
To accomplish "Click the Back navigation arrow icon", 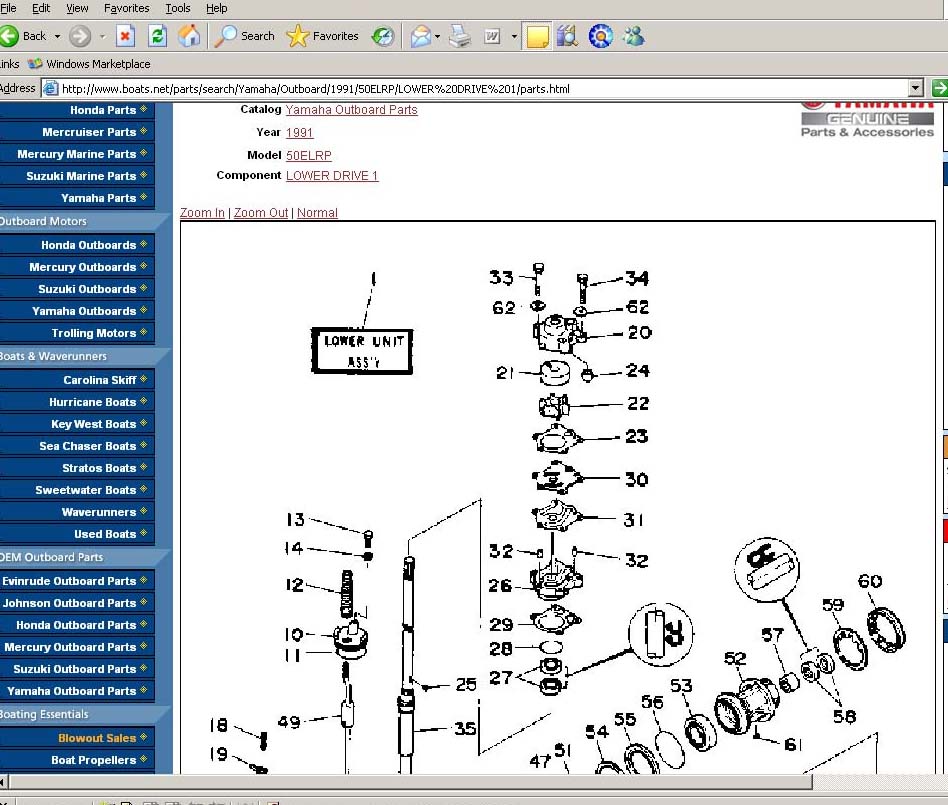I will click(9, 36).
